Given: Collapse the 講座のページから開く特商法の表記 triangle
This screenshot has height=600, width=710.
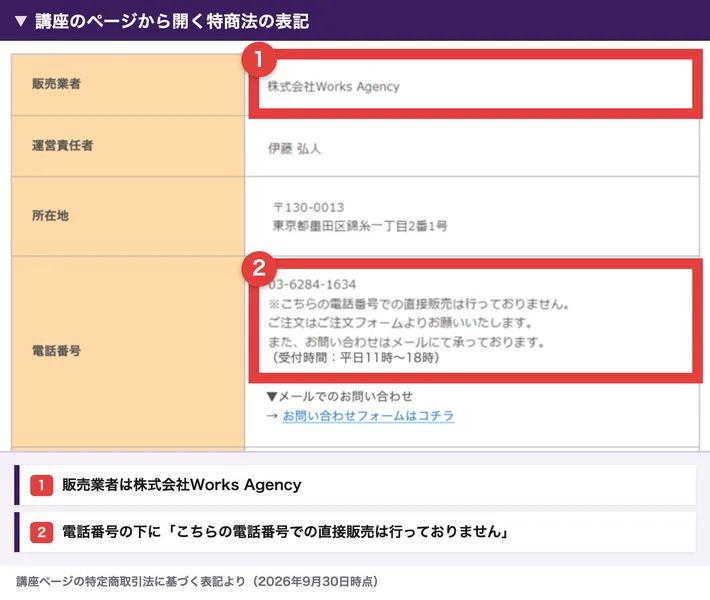Looking at the screenshot, I should (21, 21).
